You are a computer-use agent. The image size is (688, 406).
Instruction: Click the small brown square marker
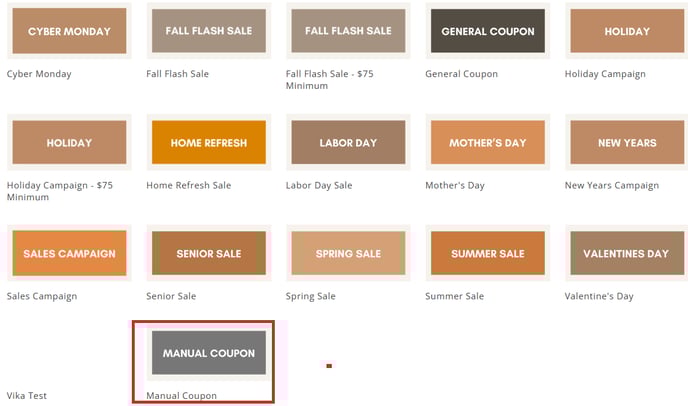click(x=329, y=366)
